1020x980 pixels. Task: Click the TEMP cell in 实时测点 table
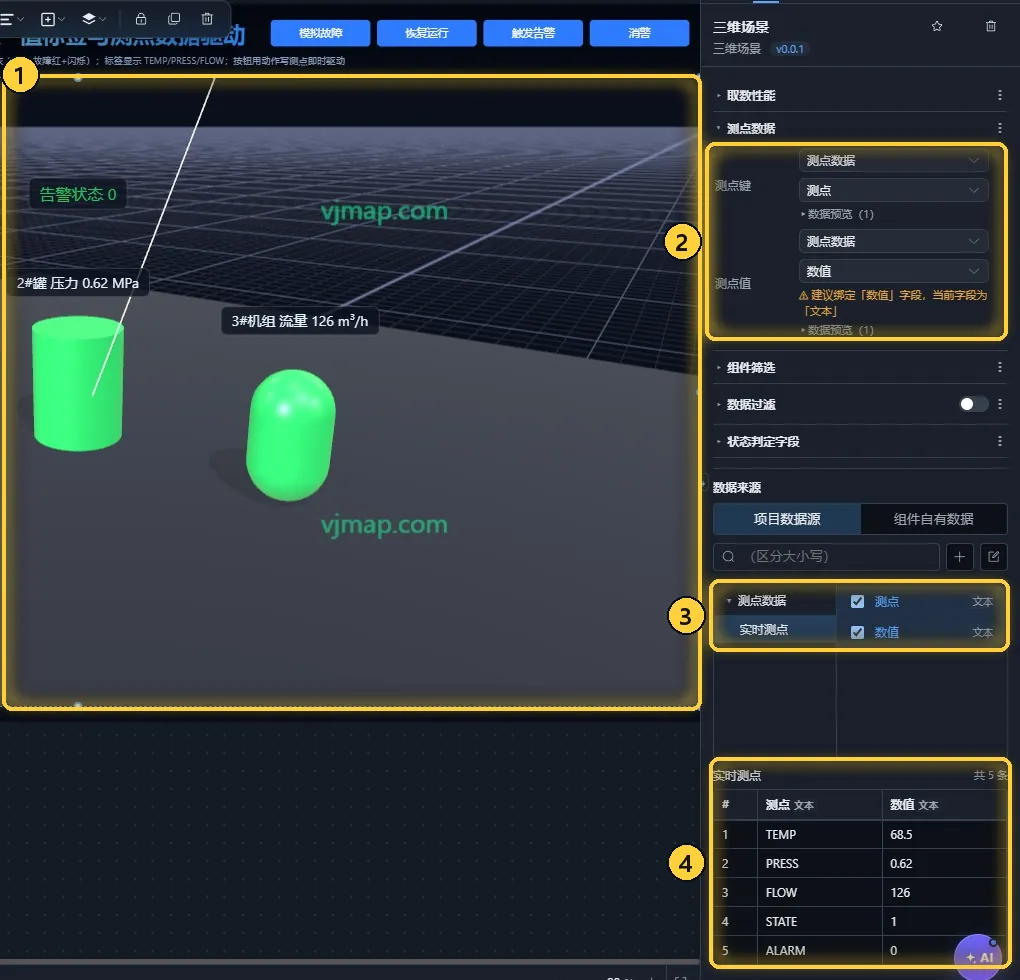coord(819,834)
